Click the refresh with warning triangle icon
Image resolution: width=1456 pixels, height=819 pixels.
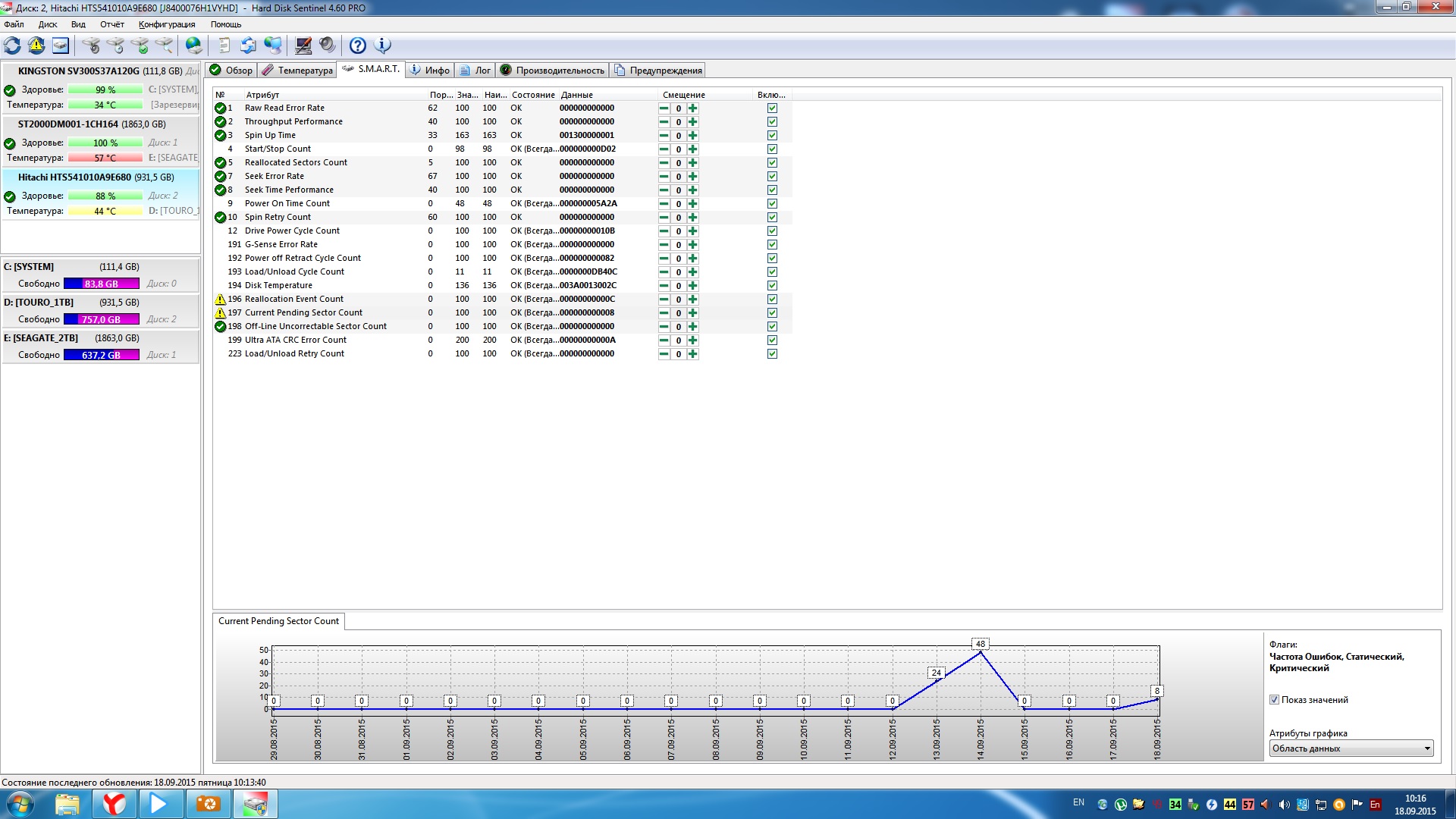click(36, 45)
